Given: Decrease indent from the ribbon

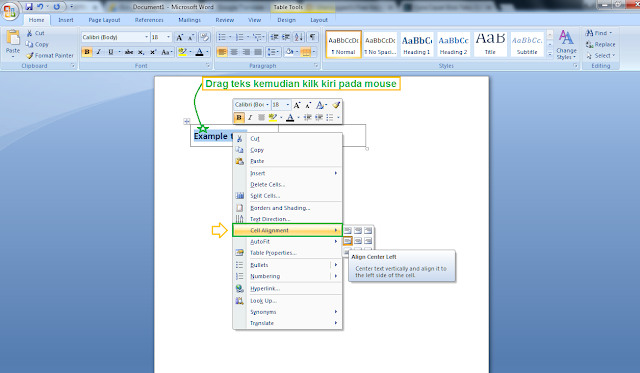Looking at the screenshot, I should coord(275,37).
